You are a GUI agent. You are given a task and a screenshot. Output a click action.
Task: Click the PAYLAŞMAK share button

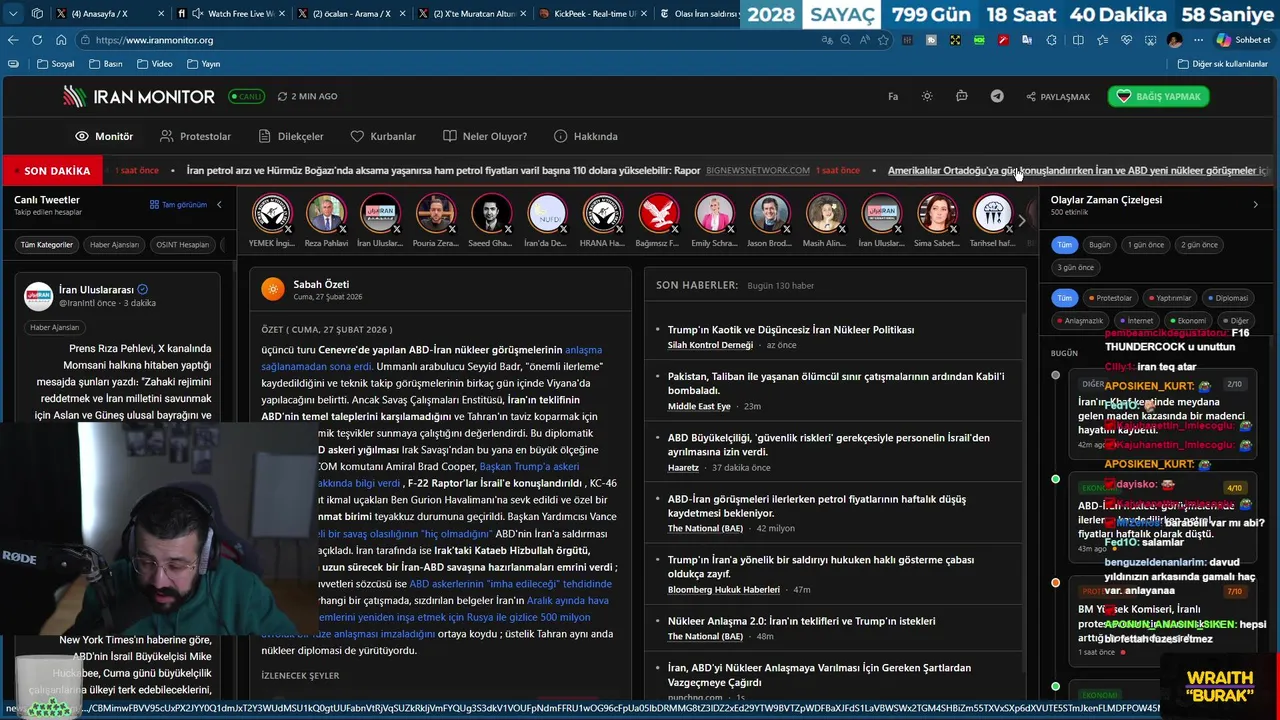pos(1058,96)
